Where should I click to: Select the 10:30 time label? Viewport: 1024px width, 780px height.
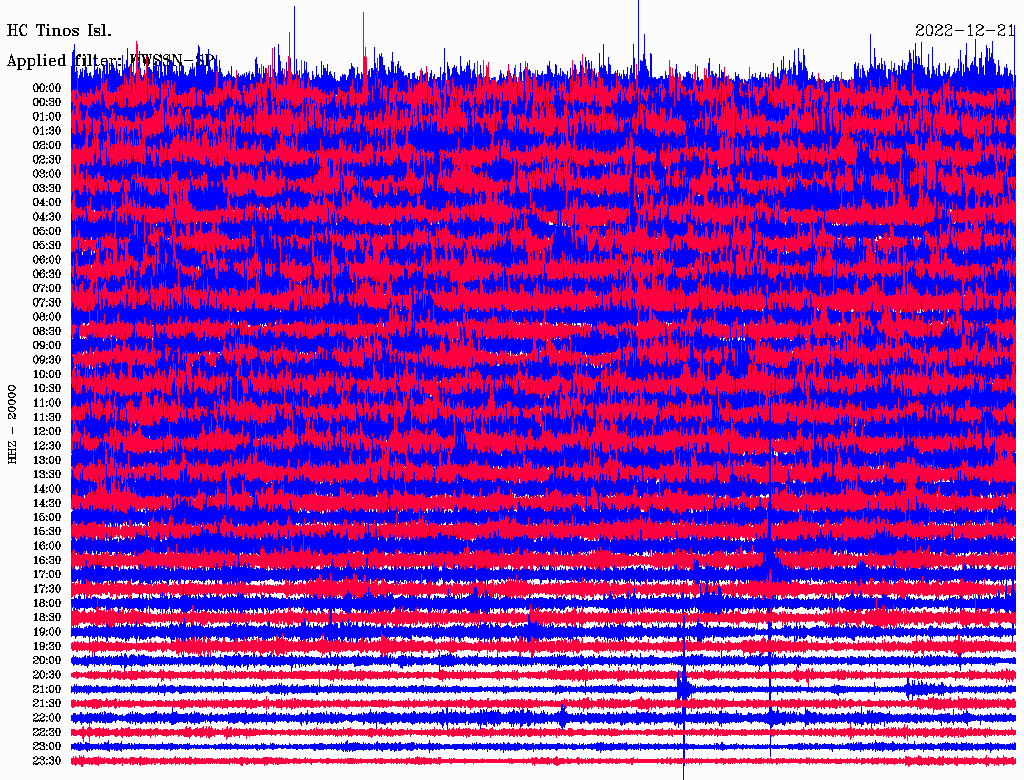pos(47,388)
